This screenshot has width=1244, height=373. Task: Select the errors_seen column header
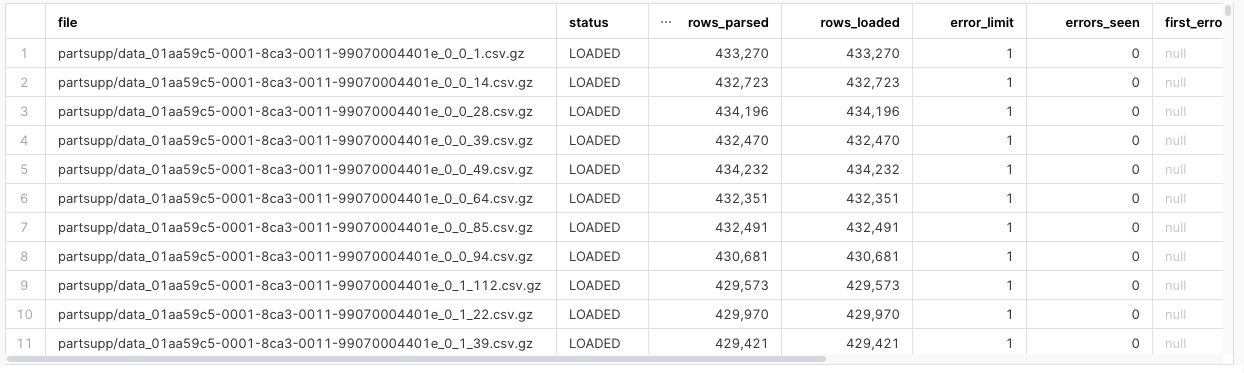[1103, 22]
